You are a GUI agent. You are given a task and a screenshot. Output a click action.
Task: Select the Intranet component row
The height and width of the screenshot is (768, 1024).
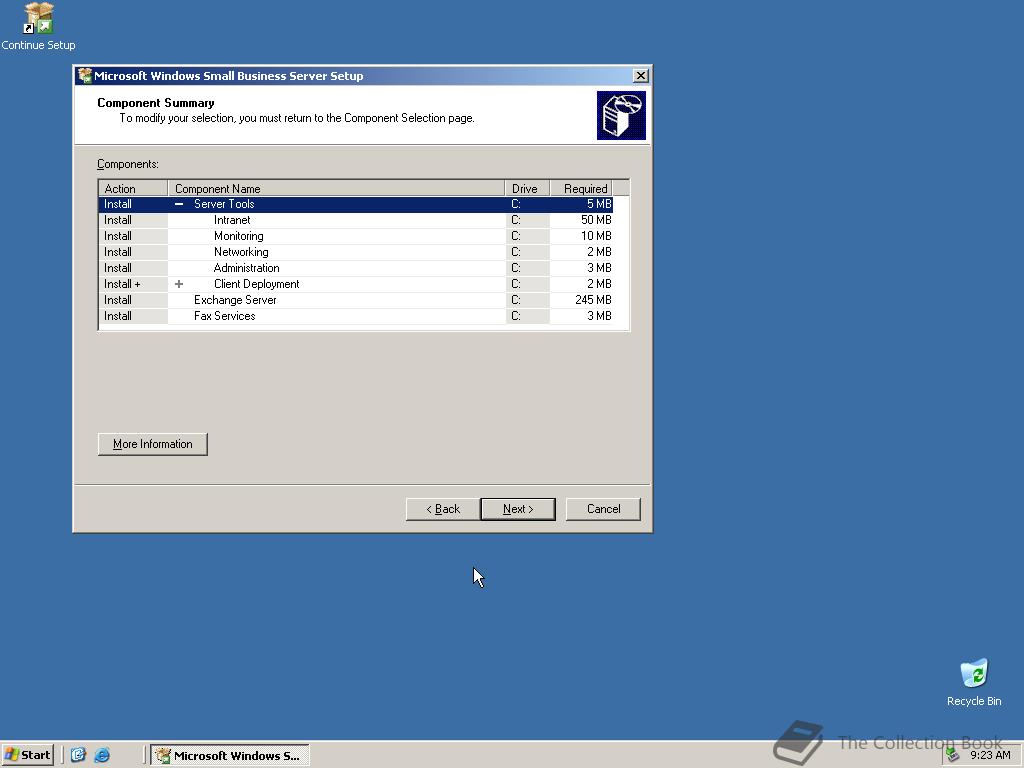[356, 220]
